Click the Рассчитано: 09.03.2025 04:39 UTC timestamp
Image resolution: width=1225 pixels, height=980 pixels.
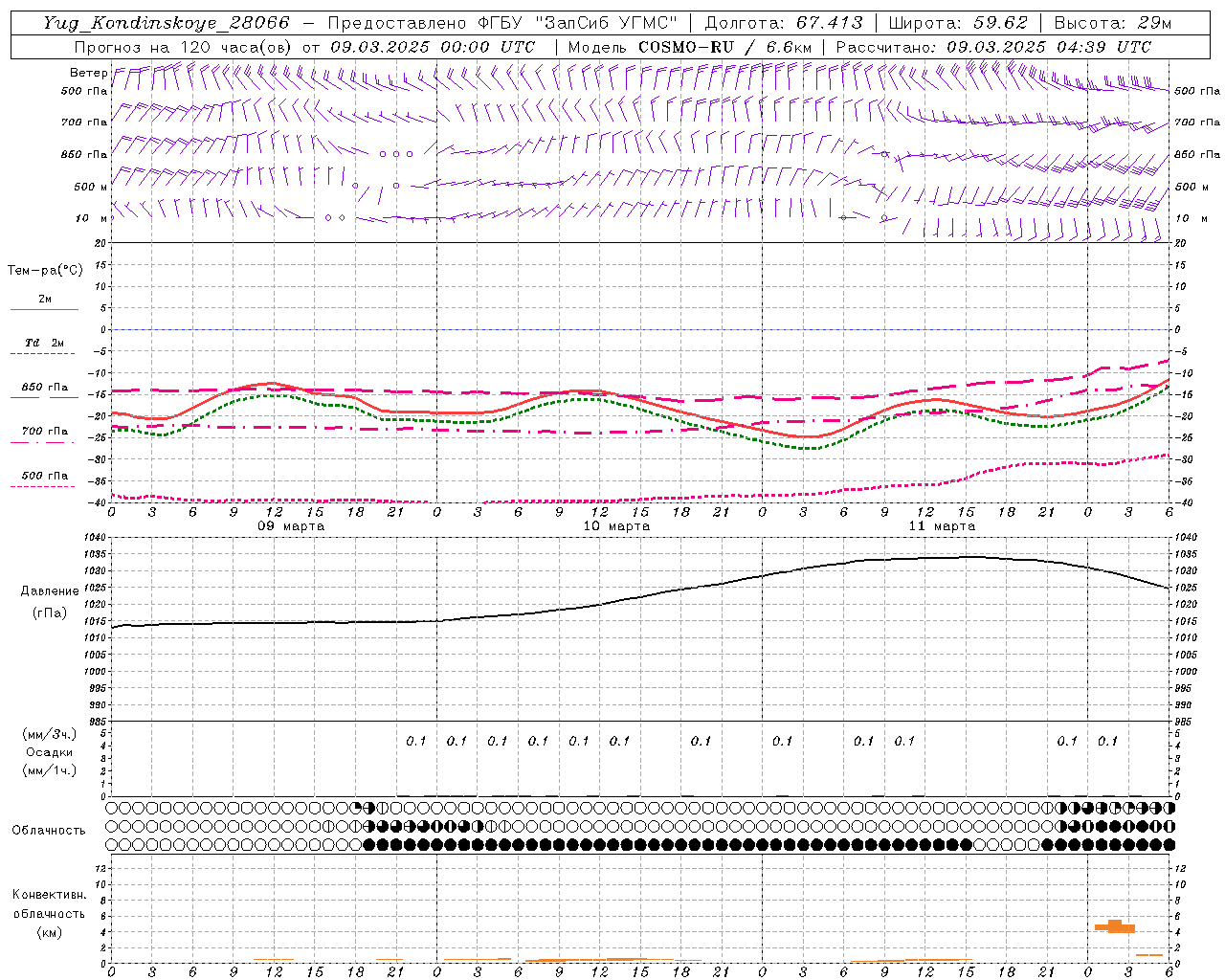click(993, 47)
